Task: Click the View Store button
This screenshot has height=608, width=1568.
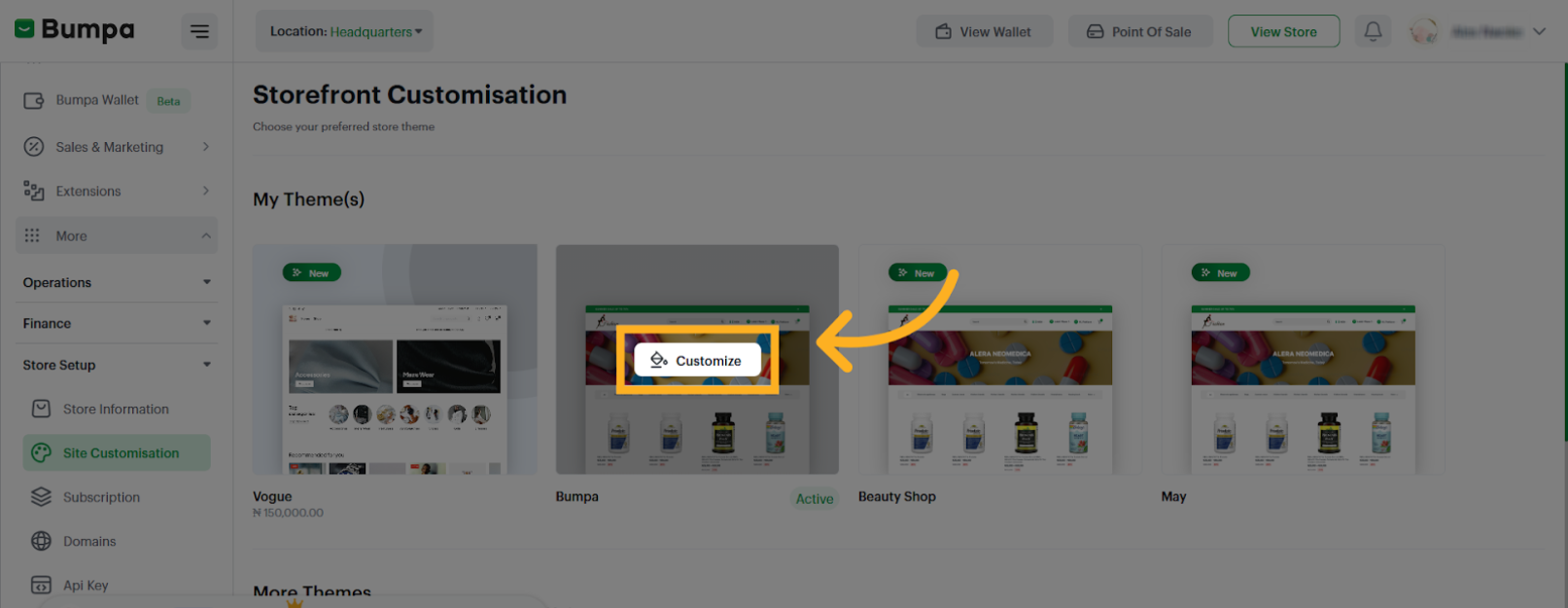Action: click(1283, 31)
